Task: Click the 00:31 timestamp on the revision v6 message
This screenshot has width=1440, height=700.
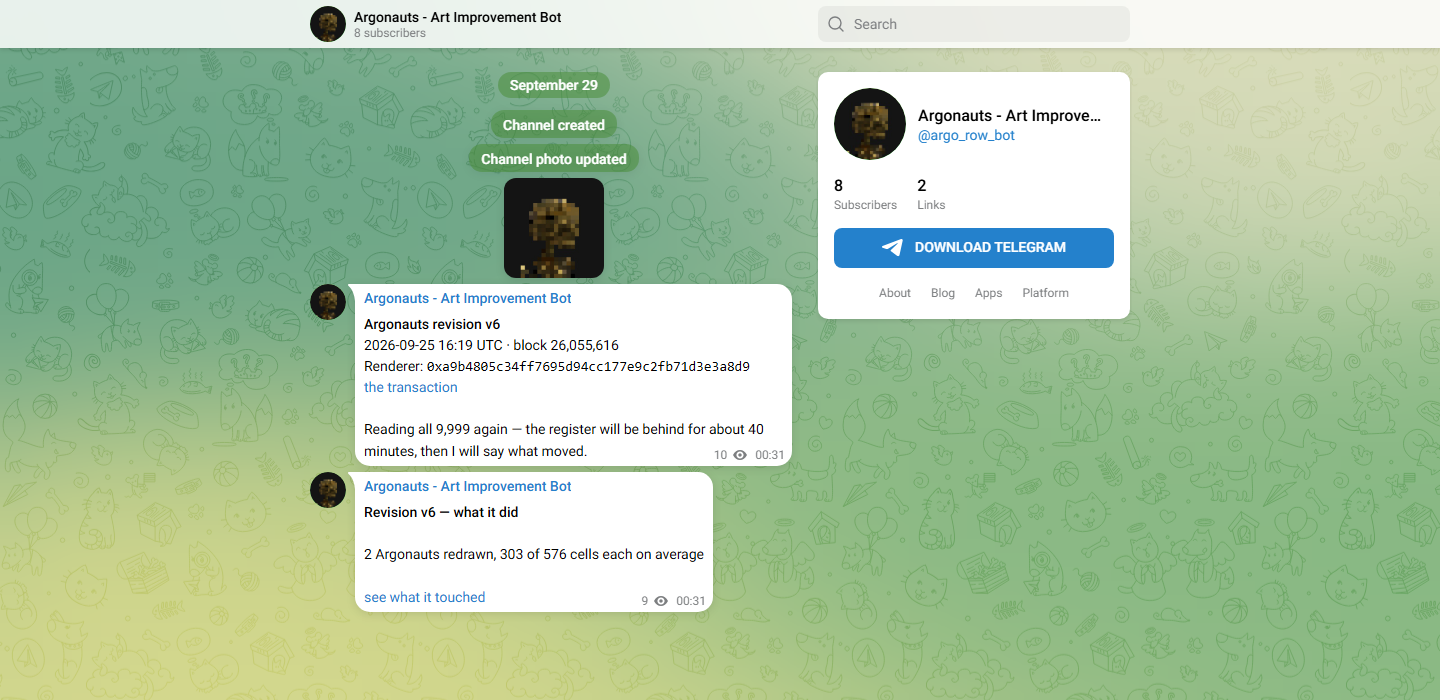Action: [770, 455]
